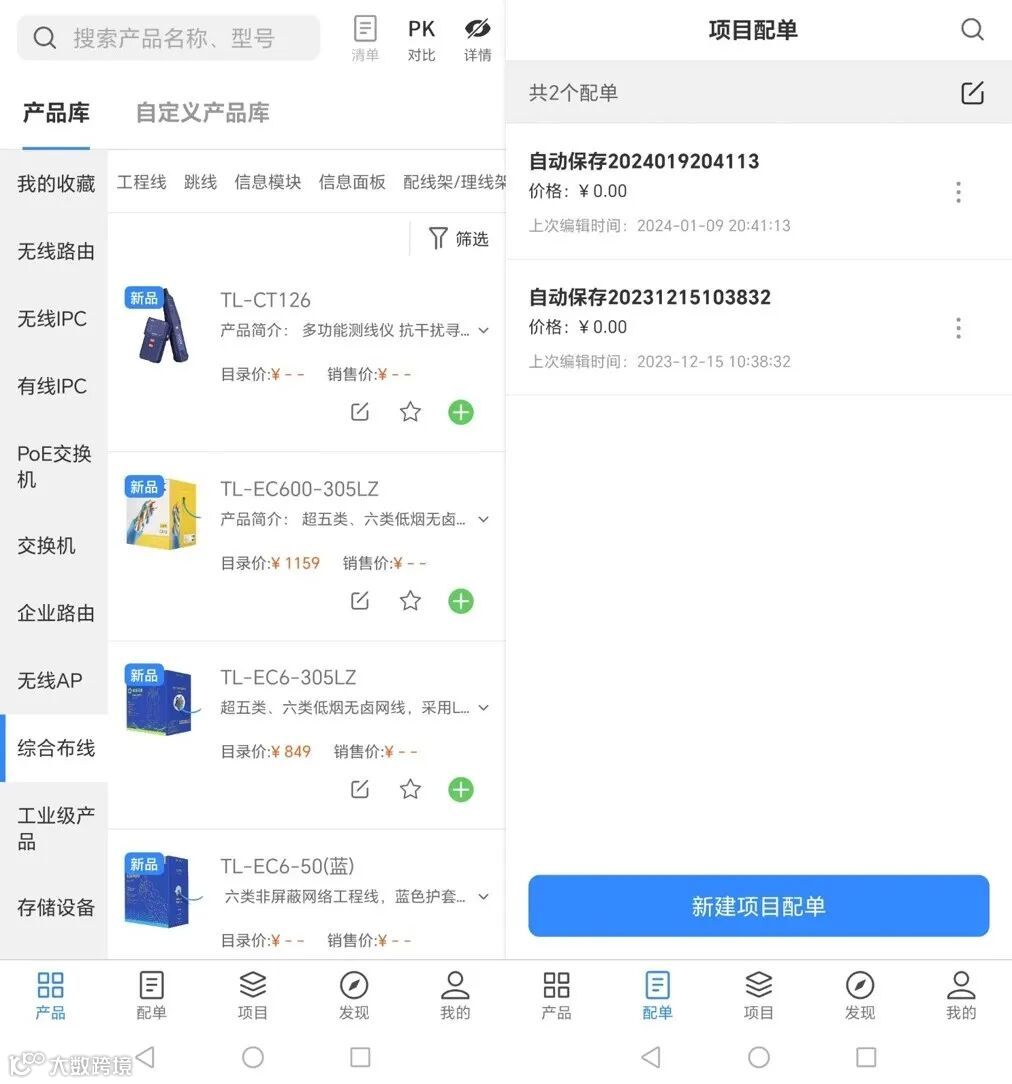Select 存储设备 category

tap(54, 907)
